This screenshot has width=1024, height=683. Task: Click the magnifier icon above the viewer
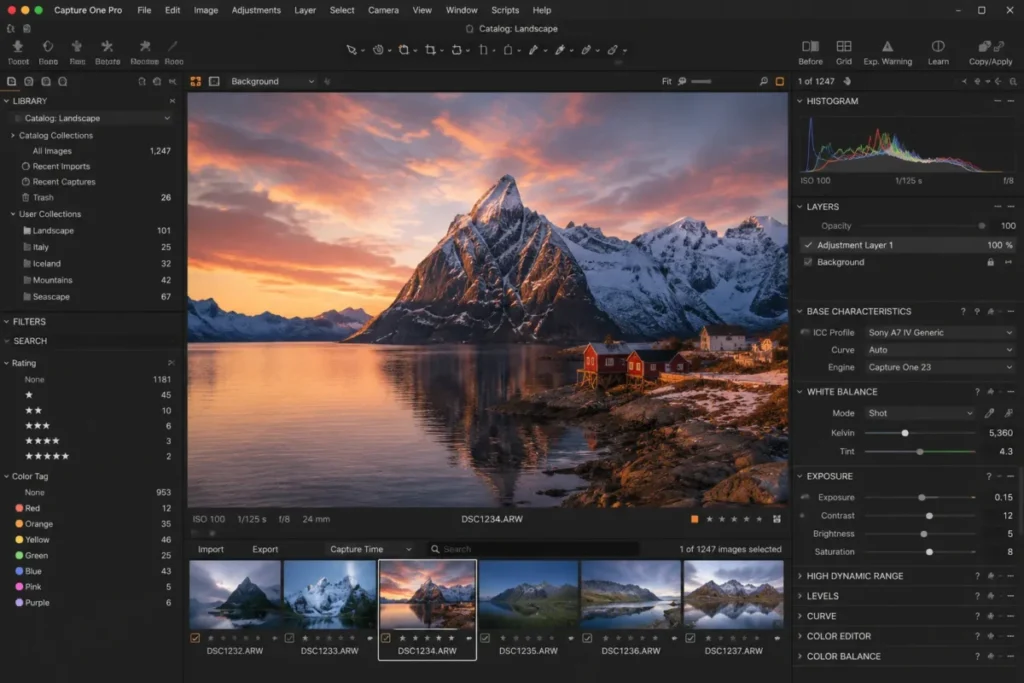[x=763, y=82]
